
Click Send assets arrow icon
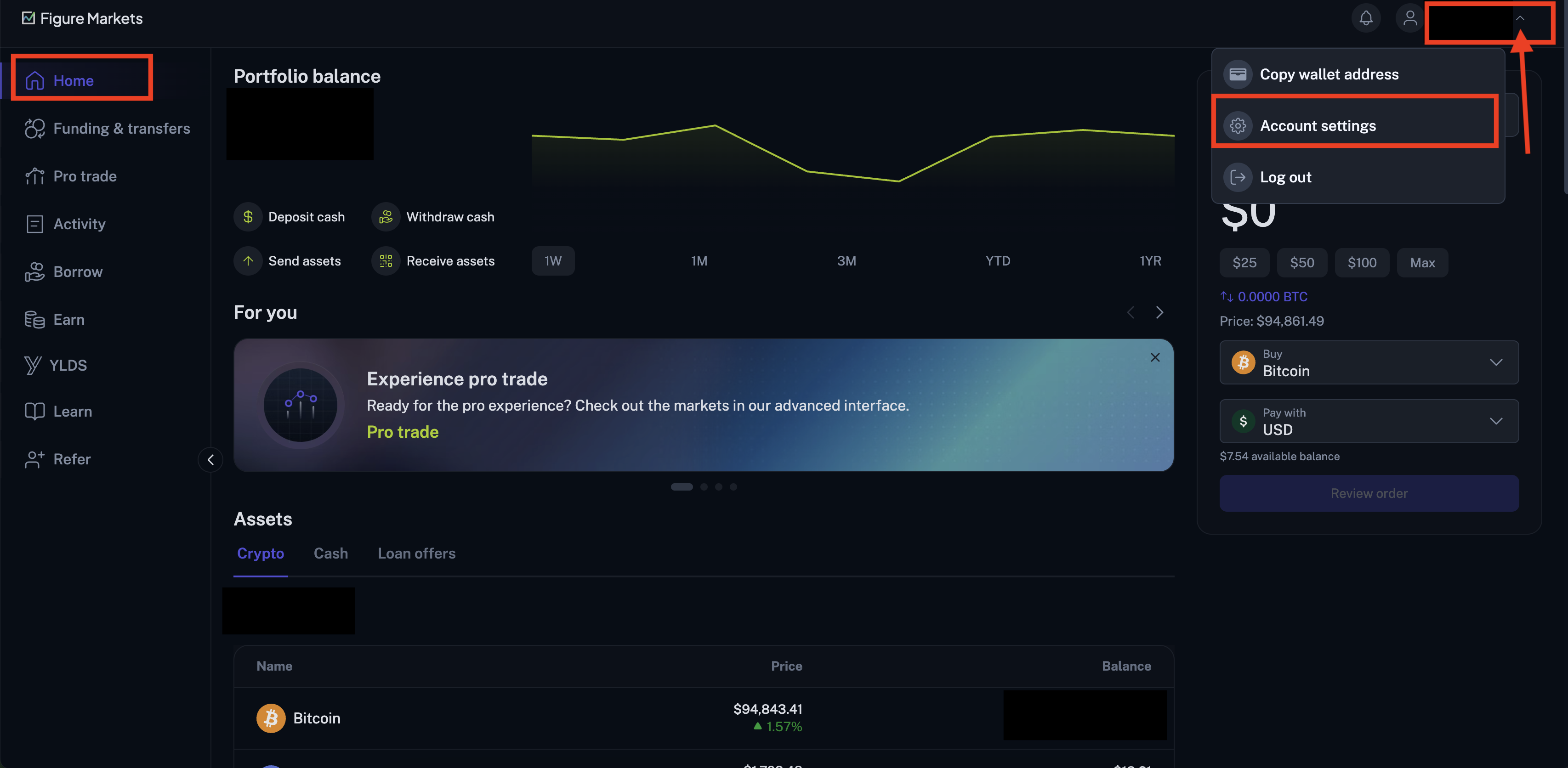248,261
